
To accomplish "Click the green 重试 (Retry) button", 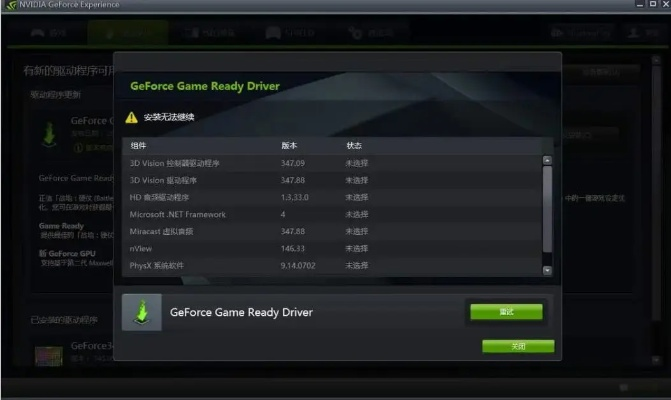I will click(x=506, y=312).
